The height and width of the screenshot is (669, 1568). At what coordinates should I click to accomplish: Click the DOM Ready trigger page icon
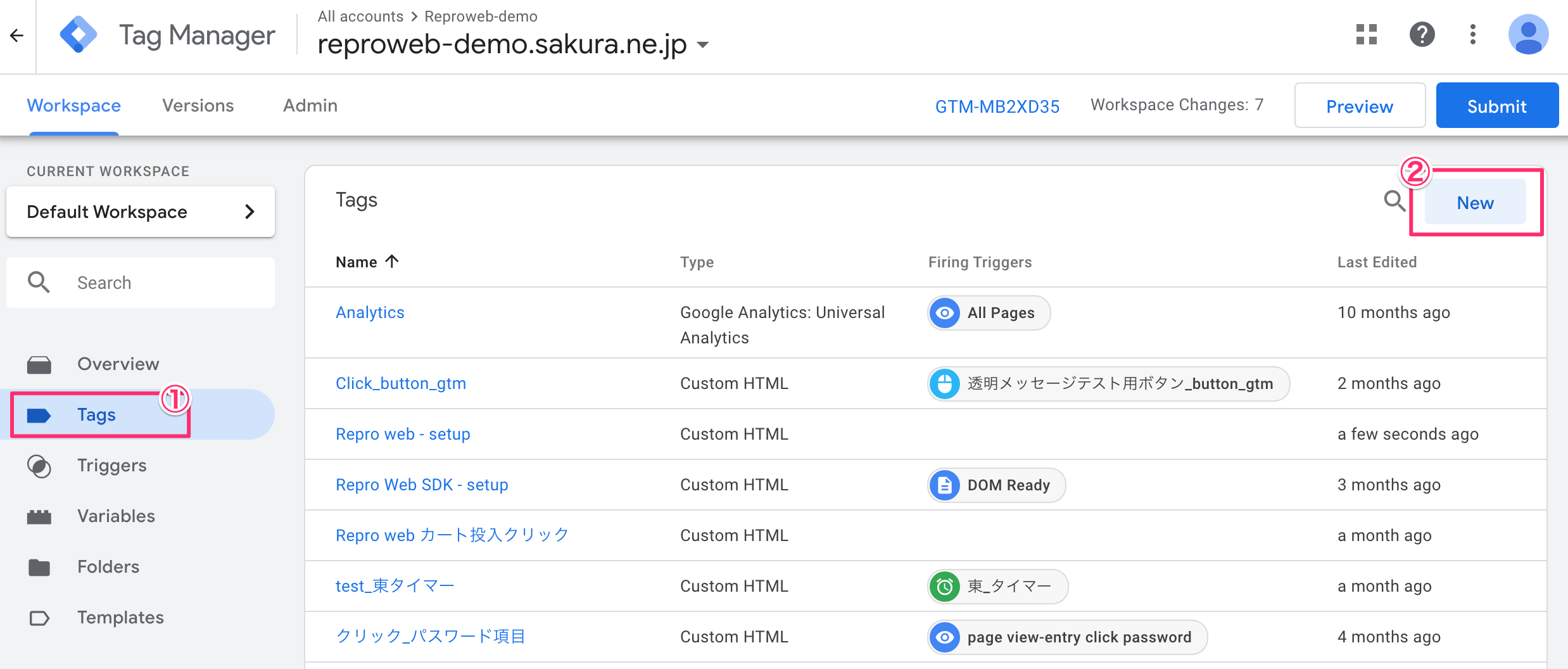click(945, 485)
